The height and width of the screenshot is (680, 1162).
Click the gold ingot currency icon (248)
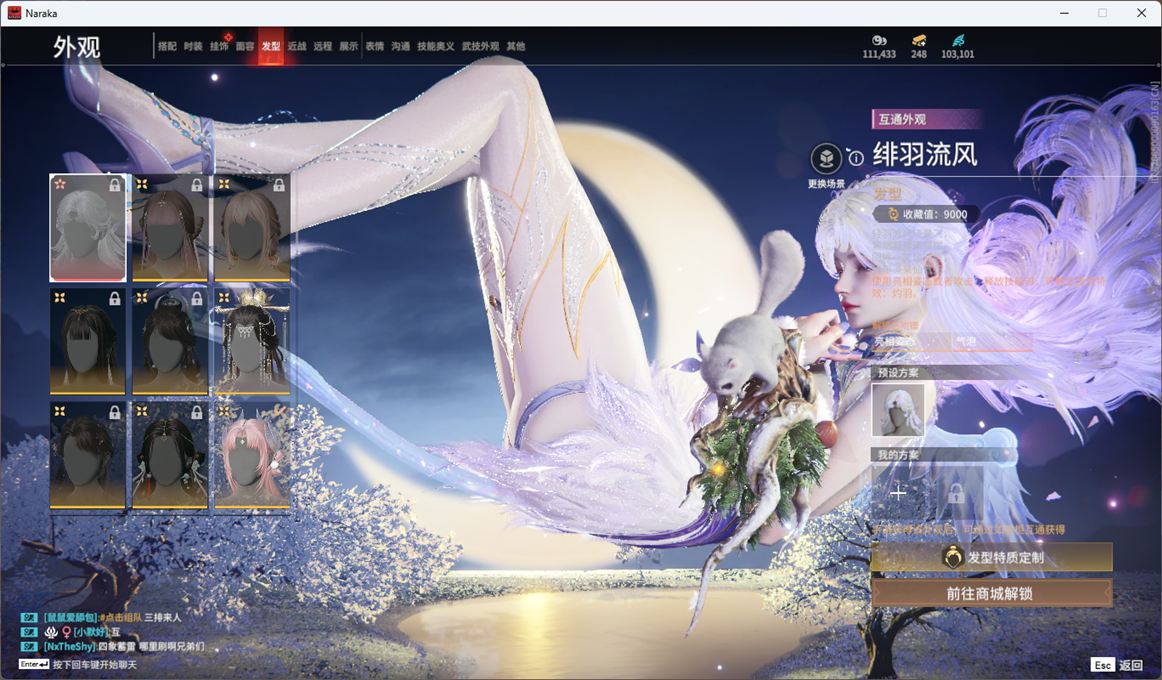click(919, 40)
